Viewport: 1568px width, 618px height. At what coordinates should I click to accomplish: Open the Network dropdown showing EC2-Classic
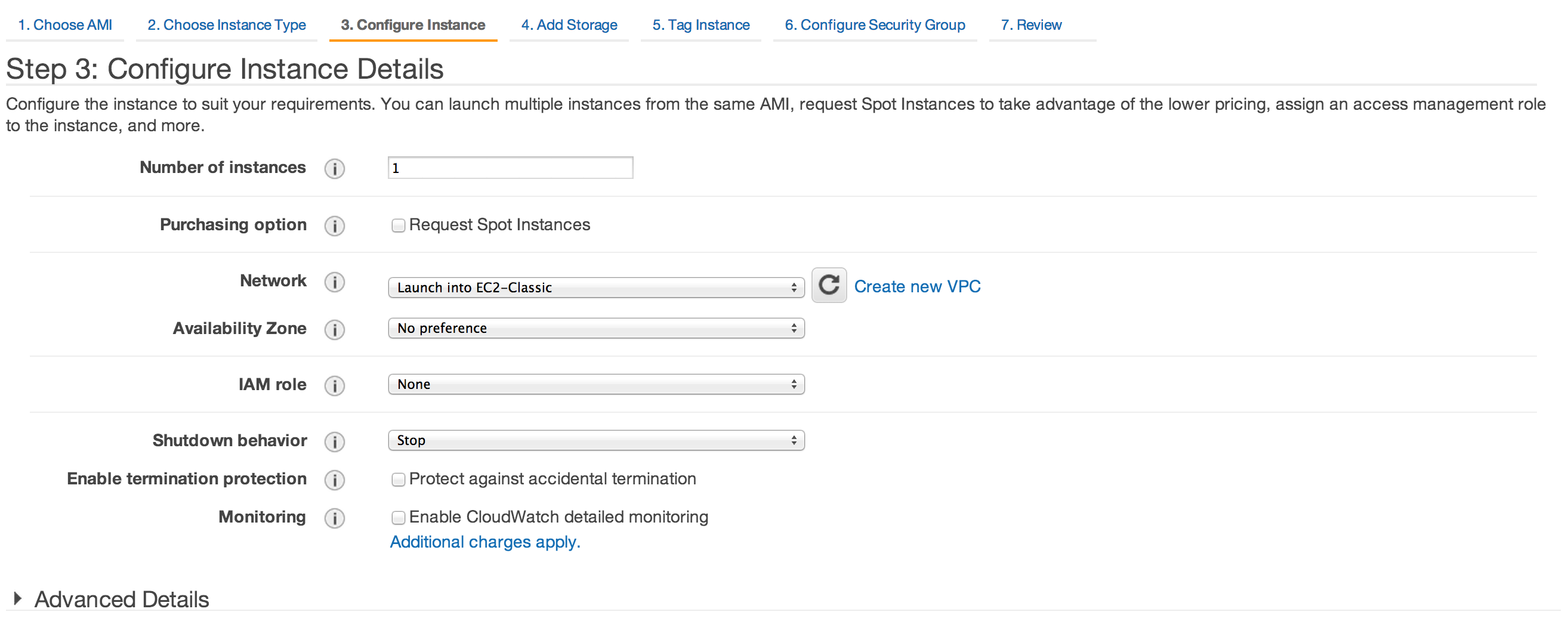(x=595, y=287)
